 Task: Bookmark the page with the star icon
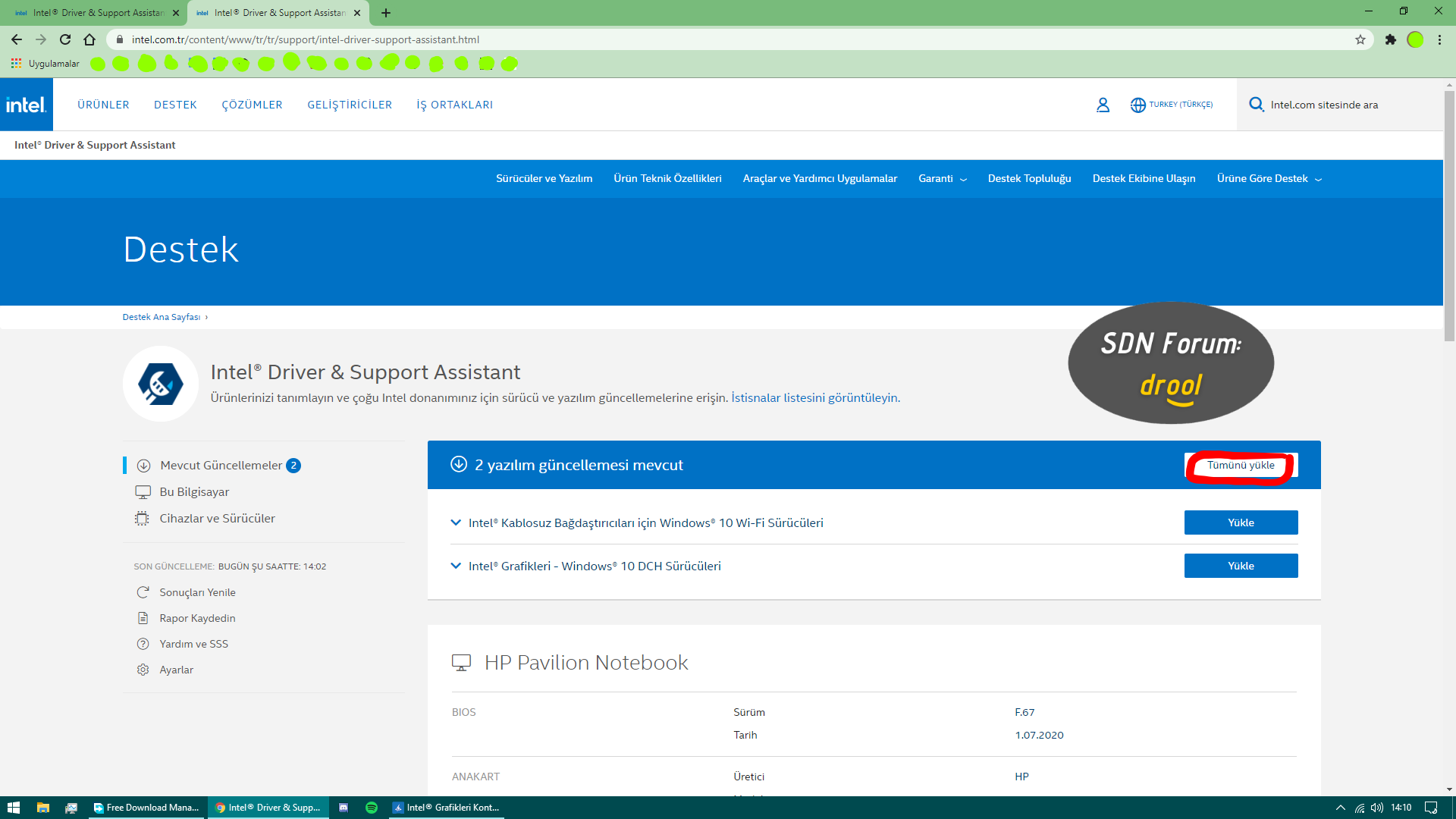click(x=1360, y=39)
